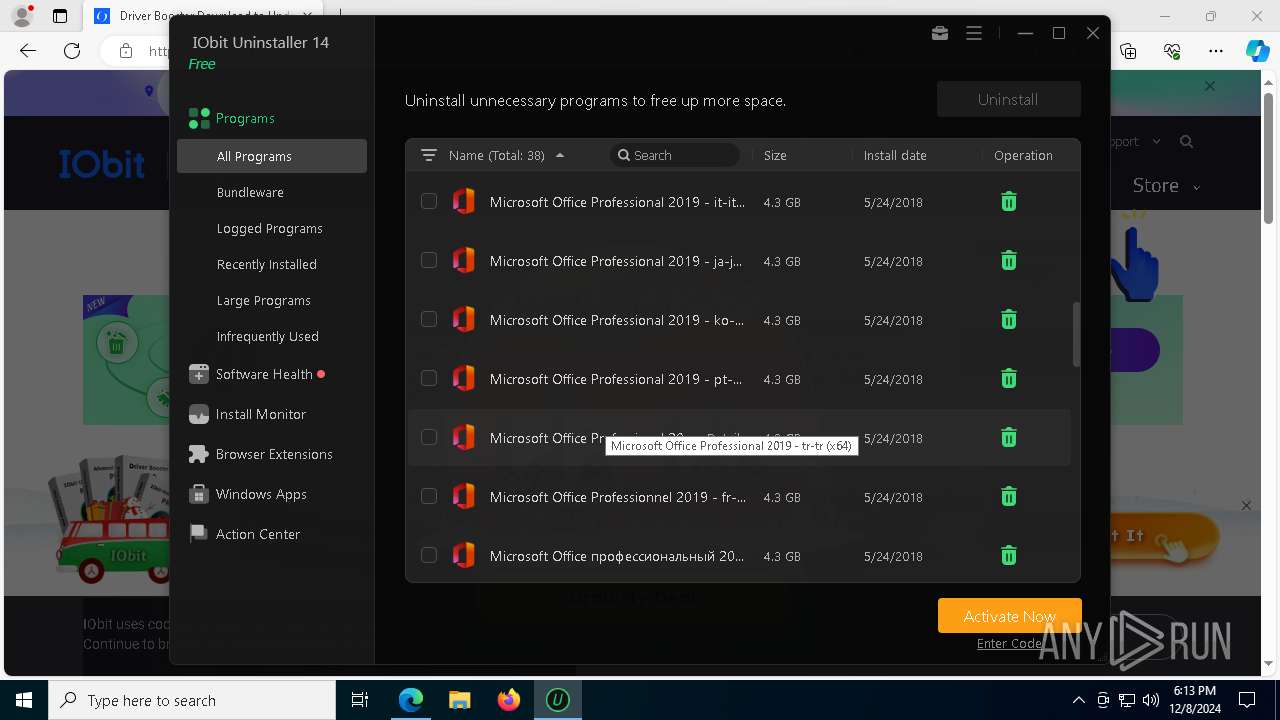Viewport: 1280px width, 720px height.
Task: Select the All Programs category
Action: point(272,156)
